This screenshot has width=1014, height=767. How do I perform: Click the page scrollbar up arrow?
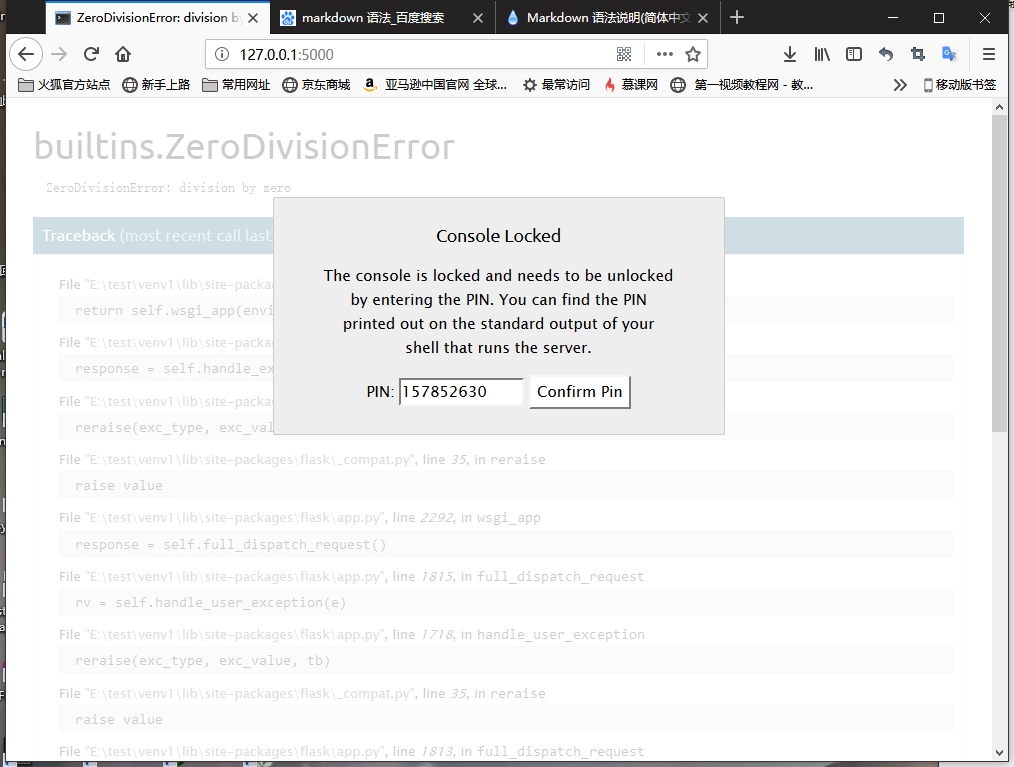point(999,107)
